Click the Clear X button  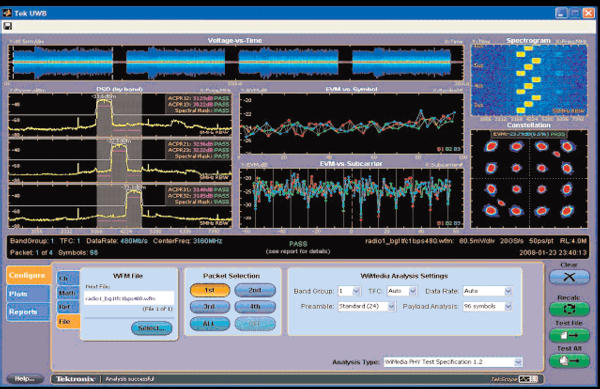point(569,277)
